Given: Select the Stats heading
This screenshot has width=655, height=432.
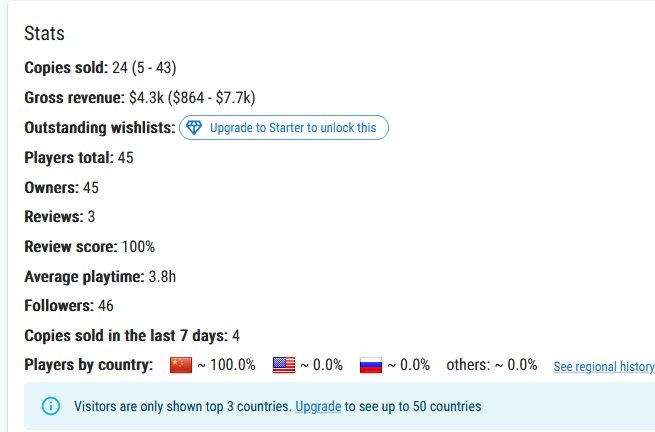Looking at the screenshot, I should click(44, 33).
